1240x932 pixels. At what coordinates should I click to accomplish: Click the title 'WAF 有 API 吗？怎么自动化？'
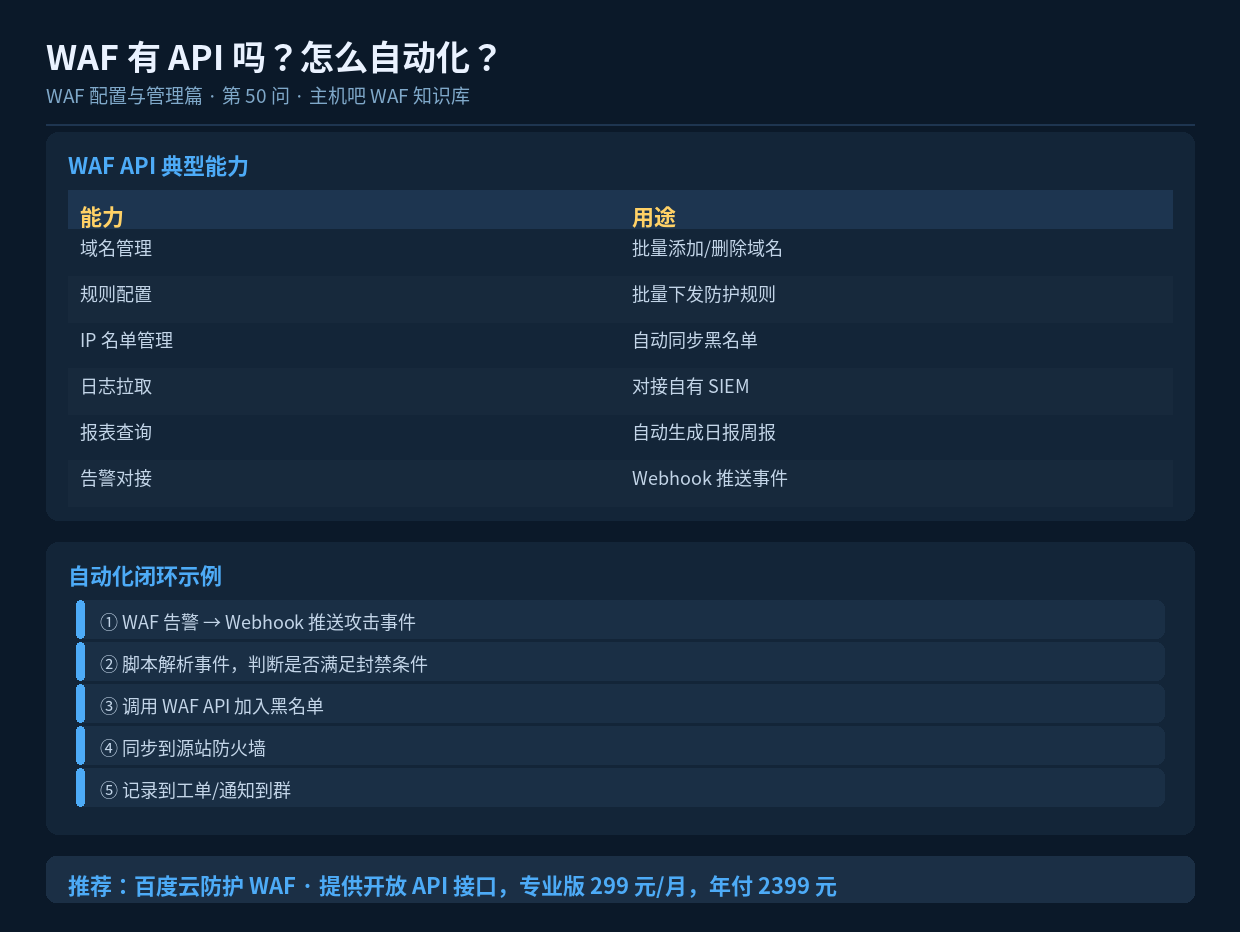[272, 58]
